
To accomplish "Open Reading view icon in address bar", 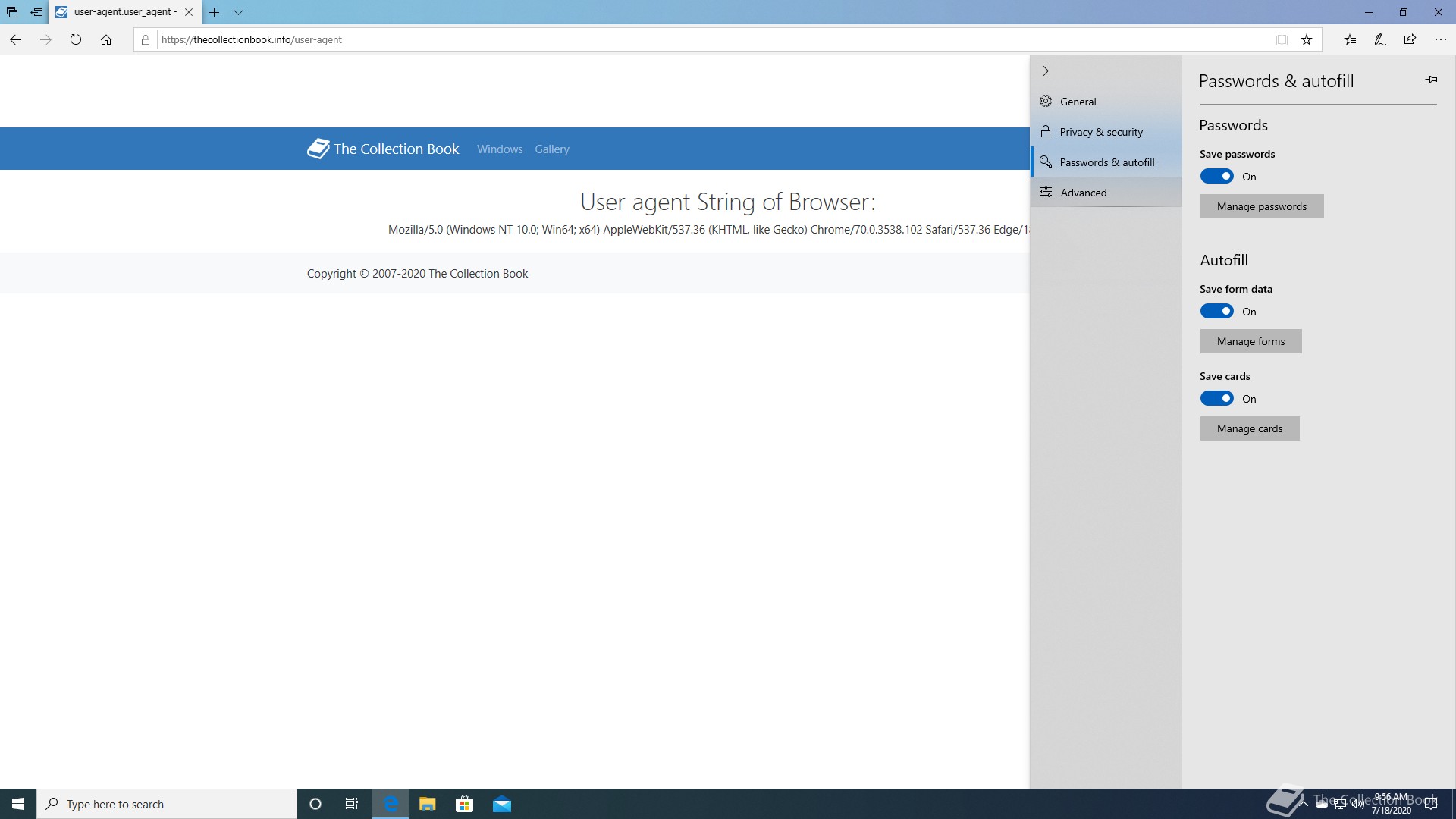I will coord(1282,39).
